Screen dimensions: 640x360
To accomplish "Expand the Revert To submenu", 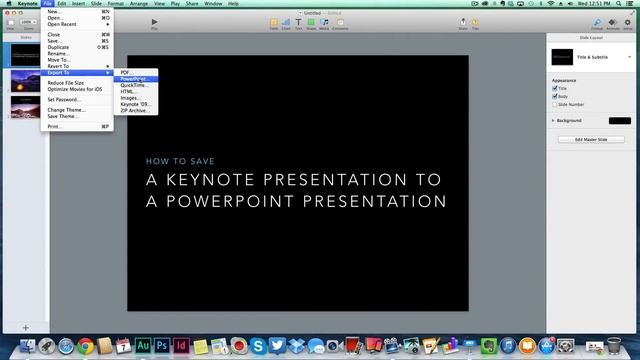I will (x=77, y=66).
